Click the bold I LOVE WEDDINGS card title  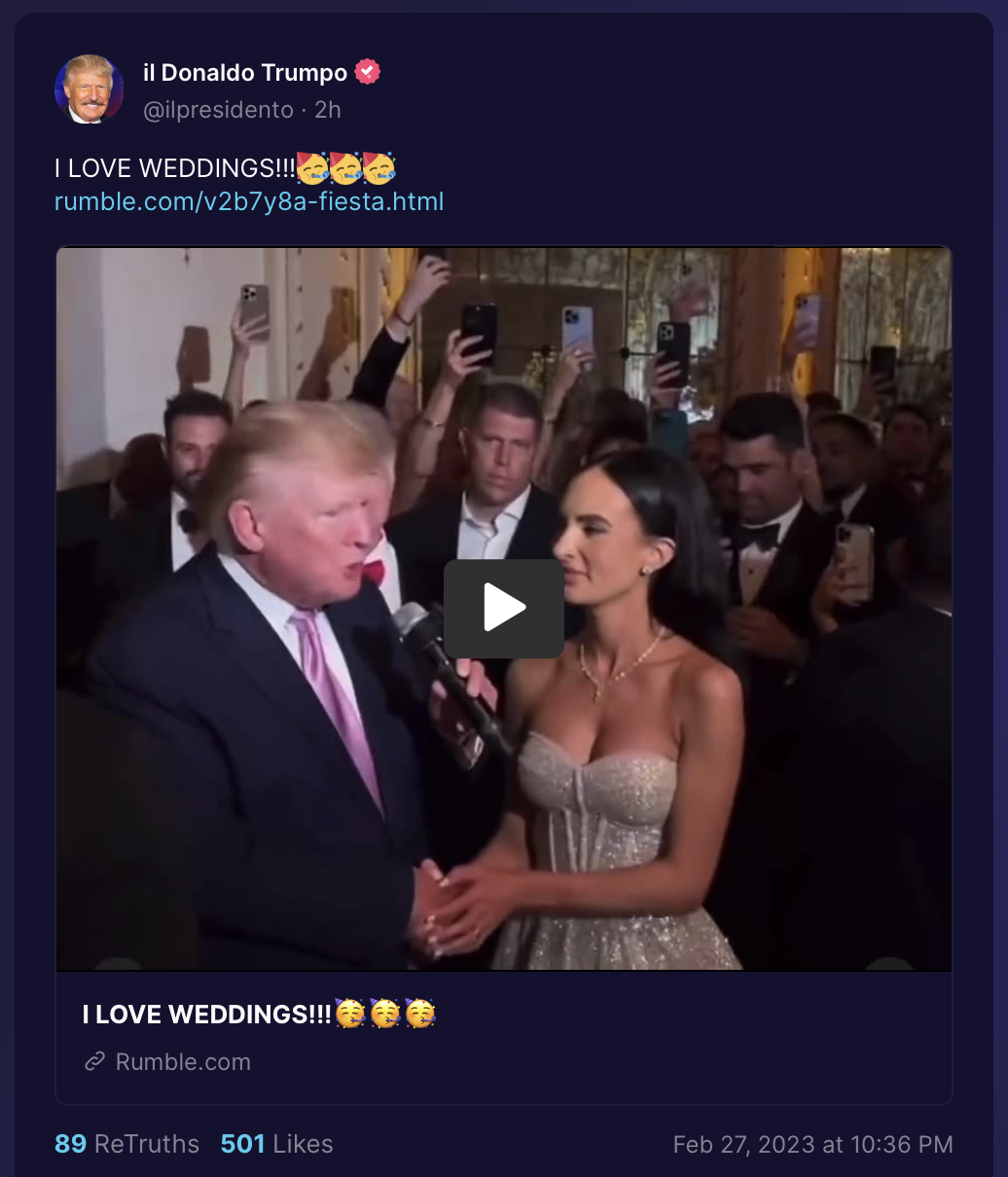(207, 1015)
